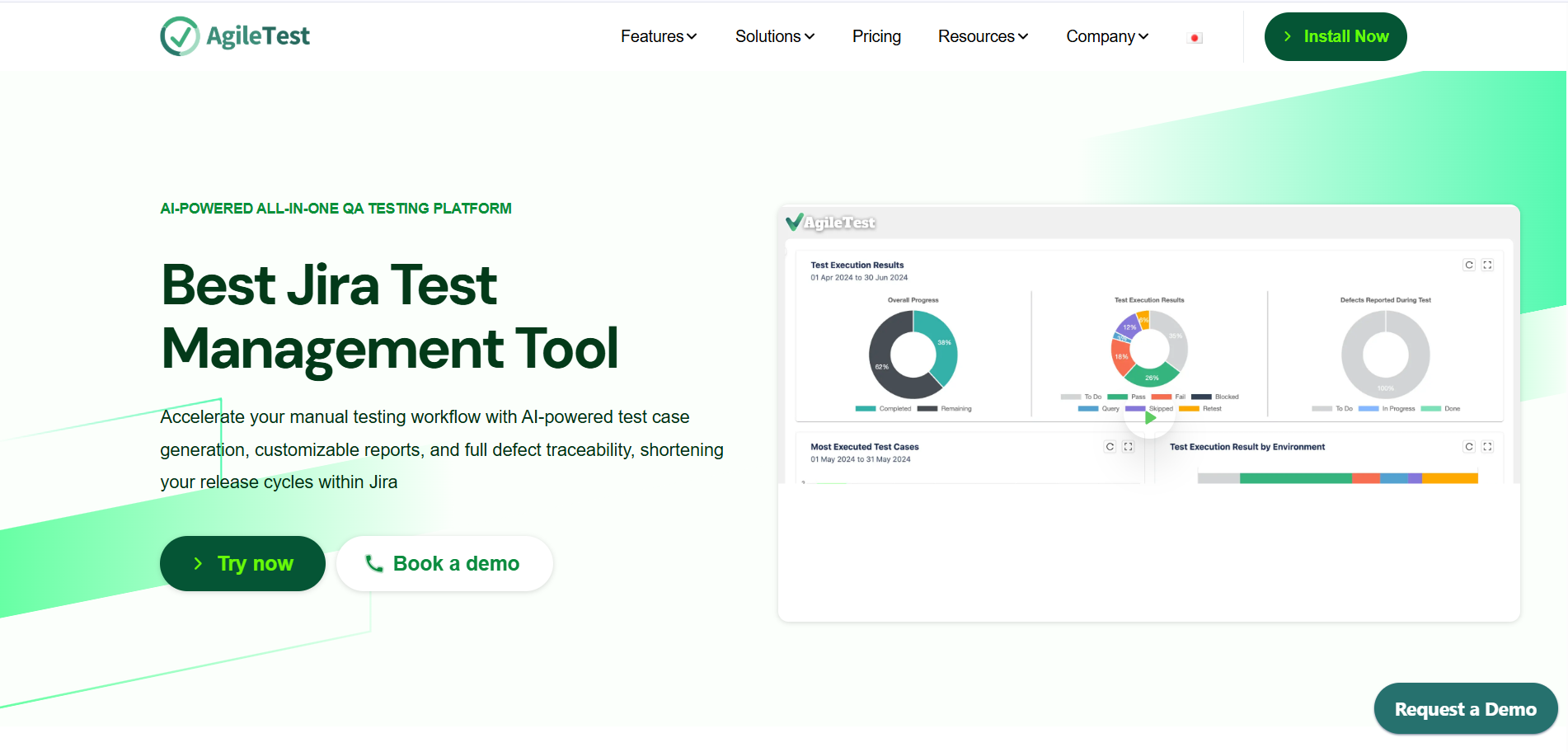Switch language via the Japan flag icon
This screenshot has width=1568, height=752.
(x=1195, y=38)
